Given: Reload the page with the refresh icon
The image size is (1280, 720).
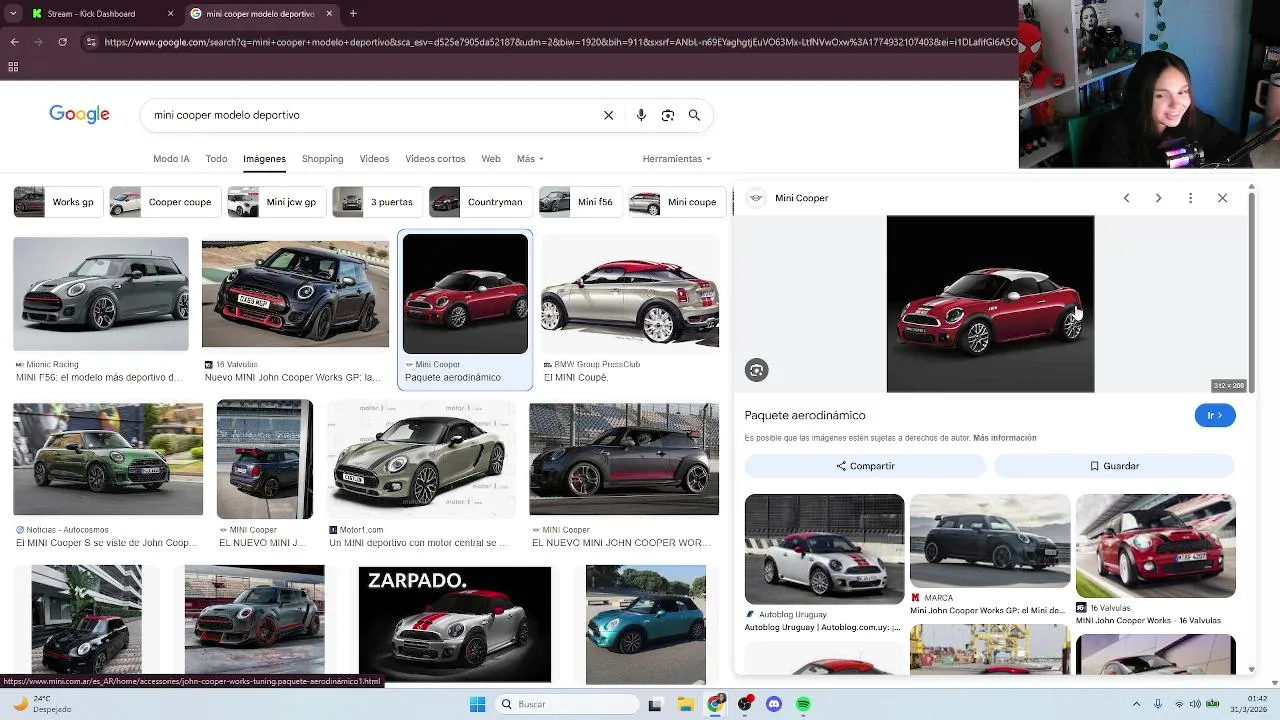Looking at the screenshot, I should [62, 42].
